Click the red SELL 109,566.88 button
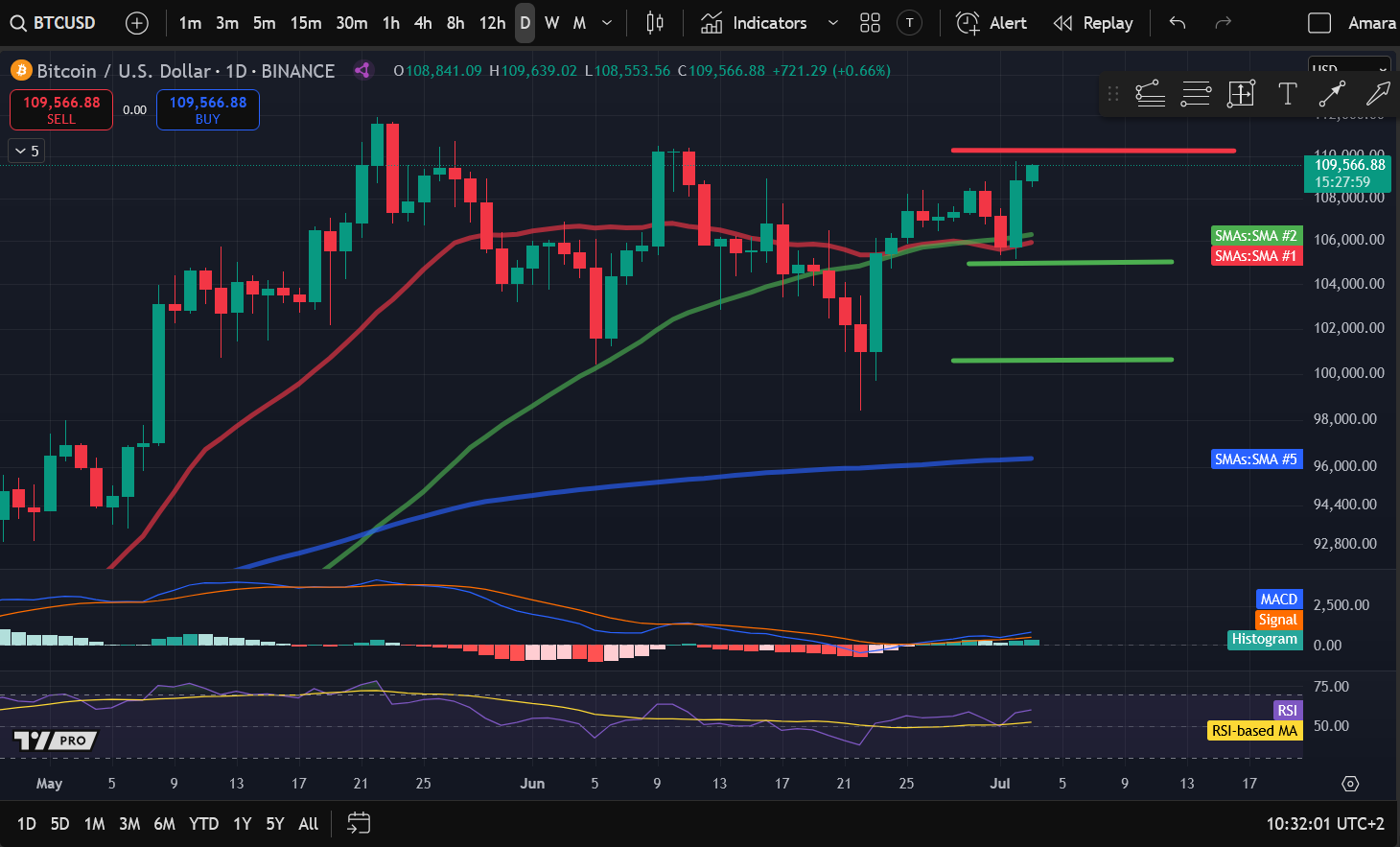 (61, 109)
